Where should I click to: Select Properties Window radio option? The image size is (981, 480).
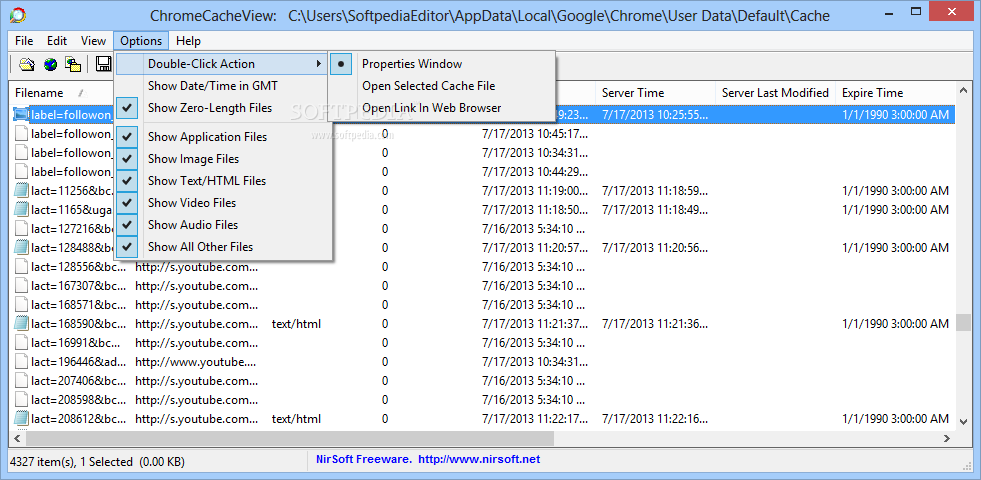pyautogui.click(x=442, y=64)
